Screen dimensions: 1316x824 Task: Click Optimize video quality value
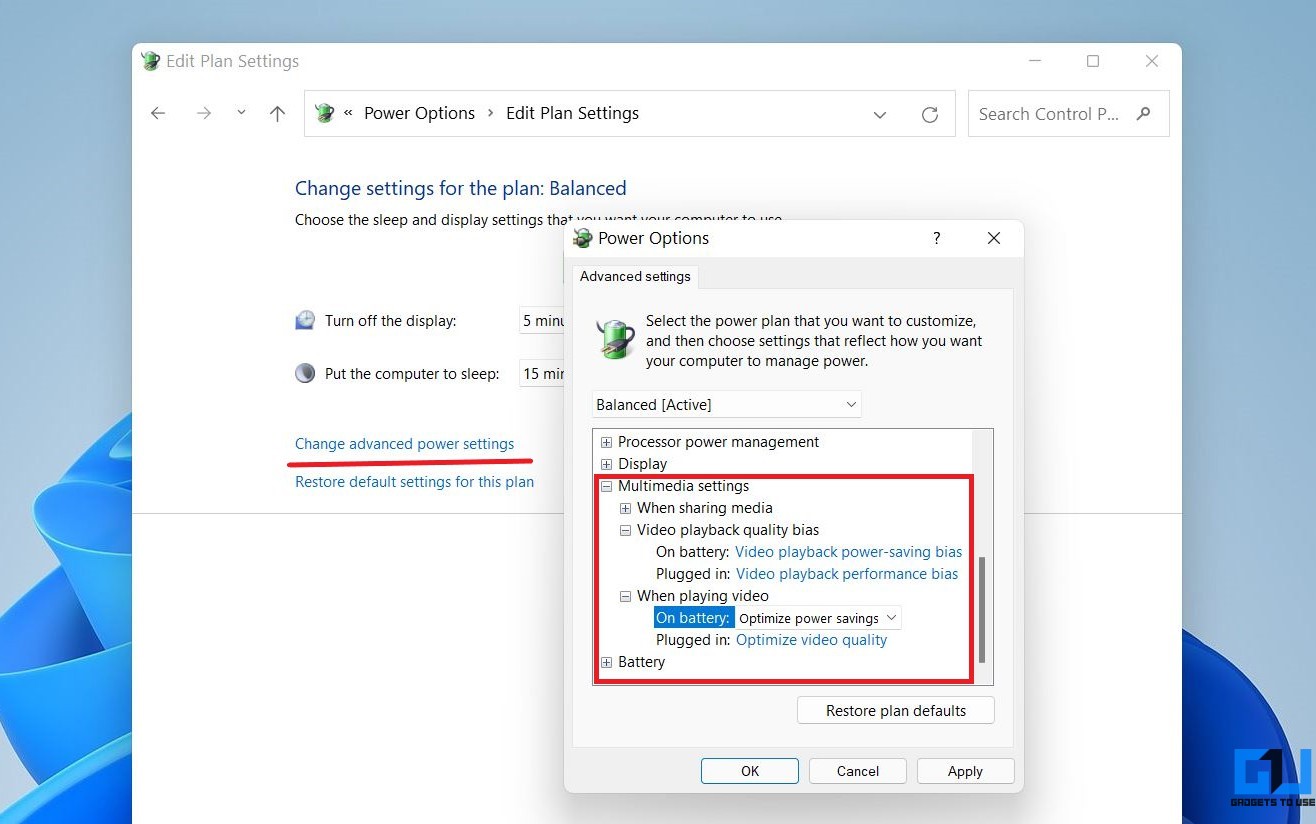coord(811,640)
